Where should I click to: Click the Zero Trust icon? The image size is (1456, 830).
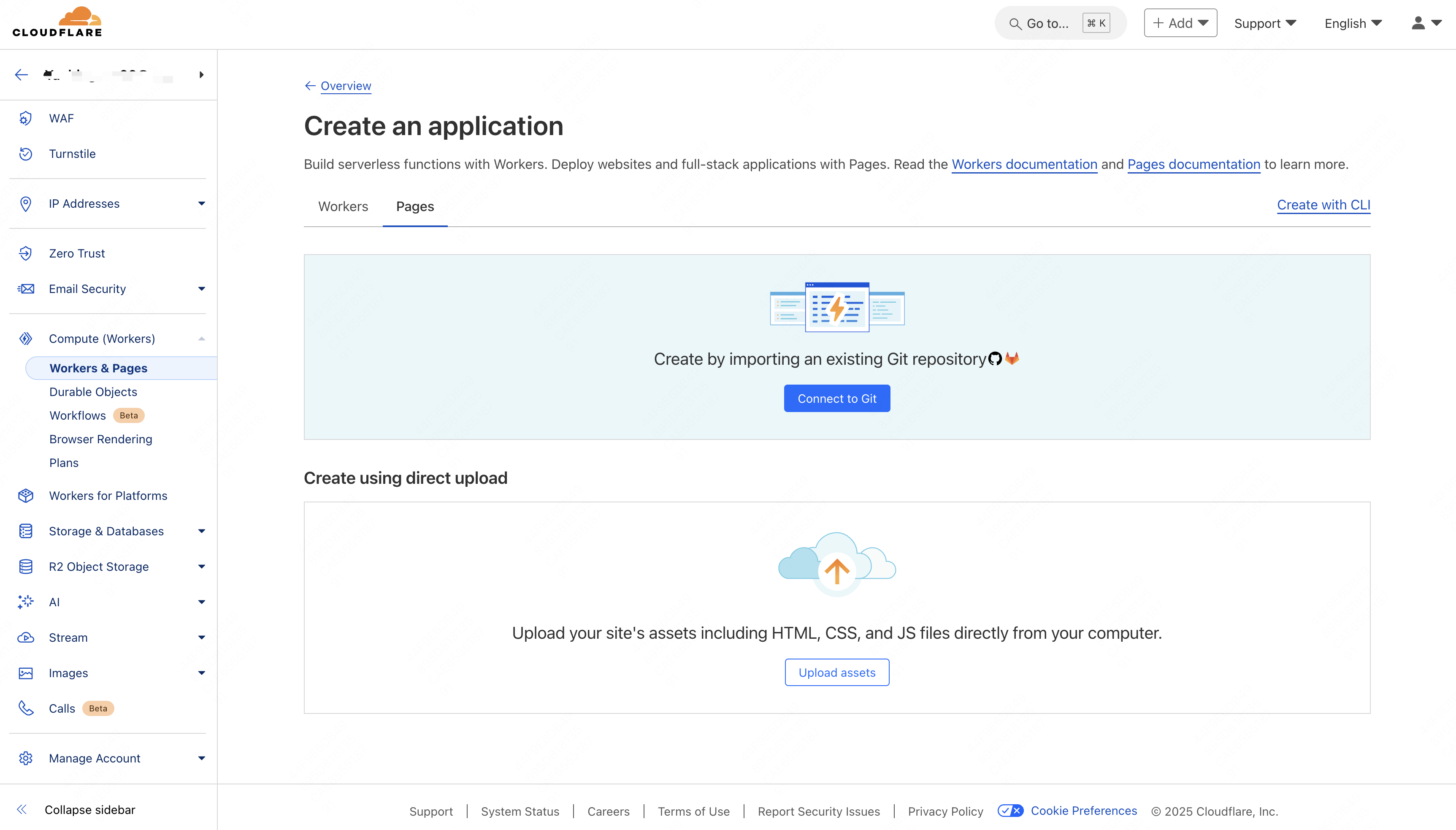pyautogui.click(x=26, y=253)
